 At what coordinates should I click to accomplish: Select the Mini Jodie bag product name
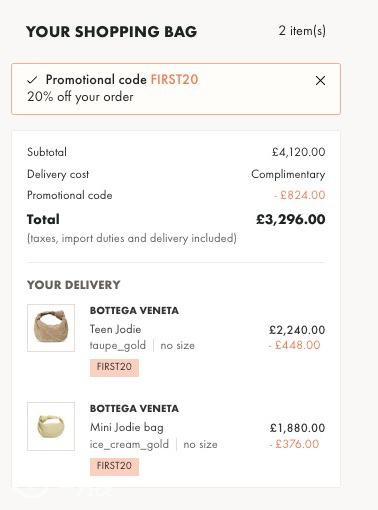click(x=127, y=427)
